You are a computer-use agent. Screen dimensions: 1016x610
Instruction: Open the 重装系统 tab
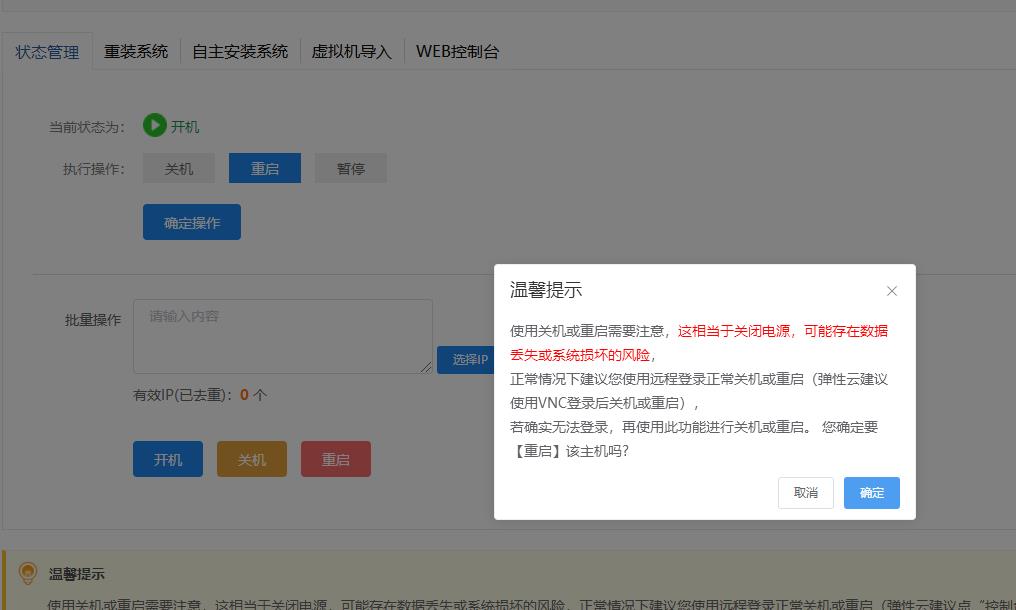(136, 51)
